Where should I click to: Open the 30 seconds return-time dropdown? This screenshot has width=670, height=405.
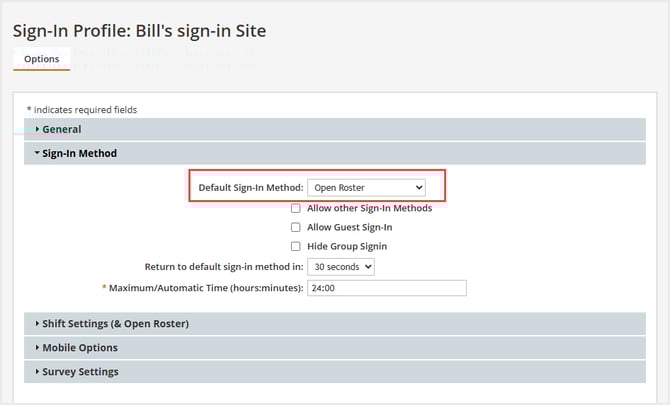(341, 267)
